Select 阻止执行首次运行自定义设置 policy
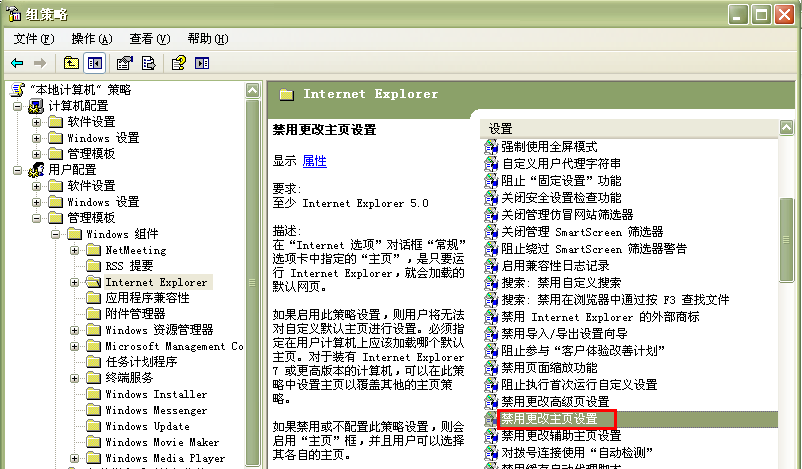Viewport: 802px width, 469px height. [579, 385]
